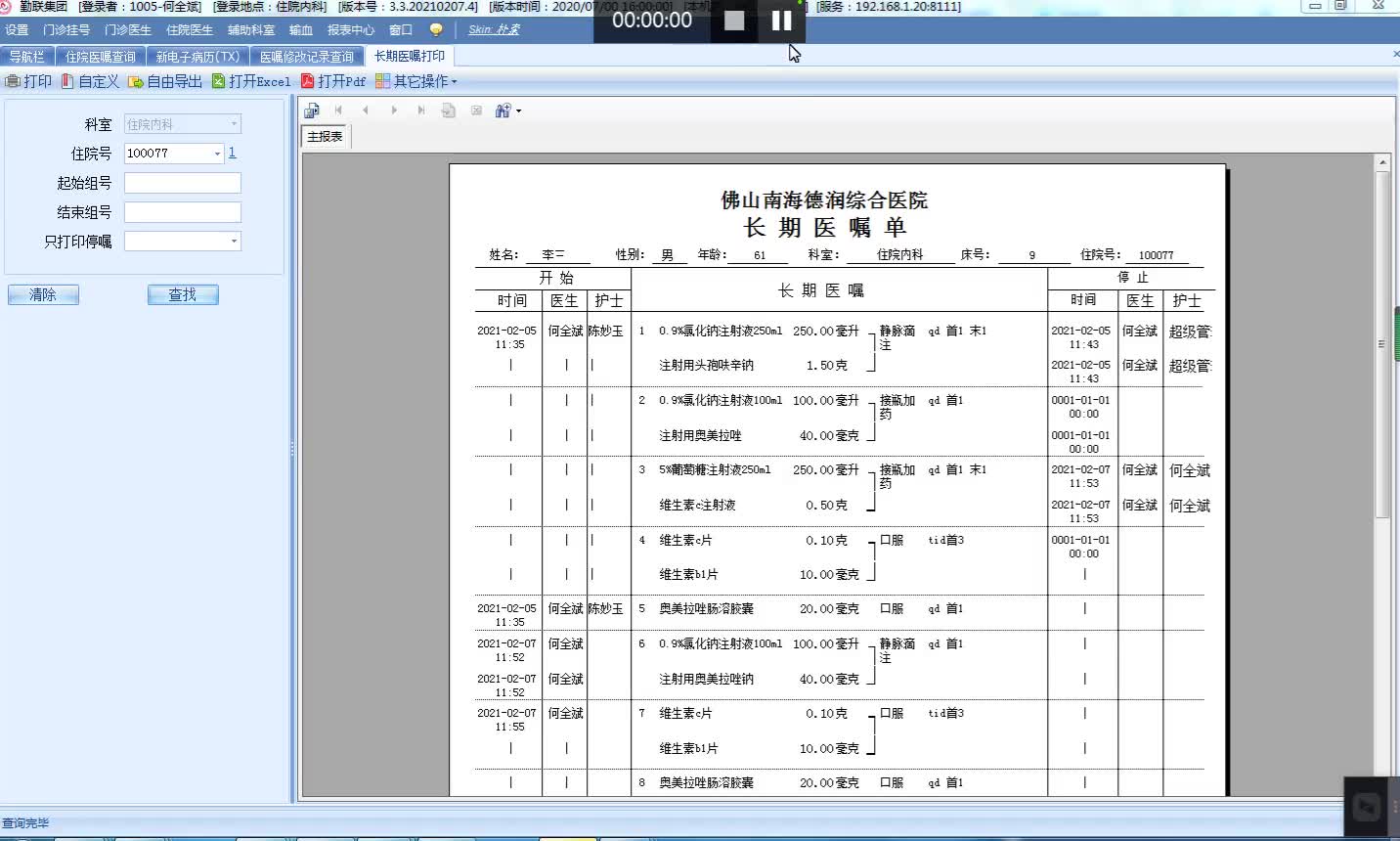Switch to the 导航栏 tab
Image resolution: width=1400 pixels, height=841 pixels.
(x=26, y=57)
